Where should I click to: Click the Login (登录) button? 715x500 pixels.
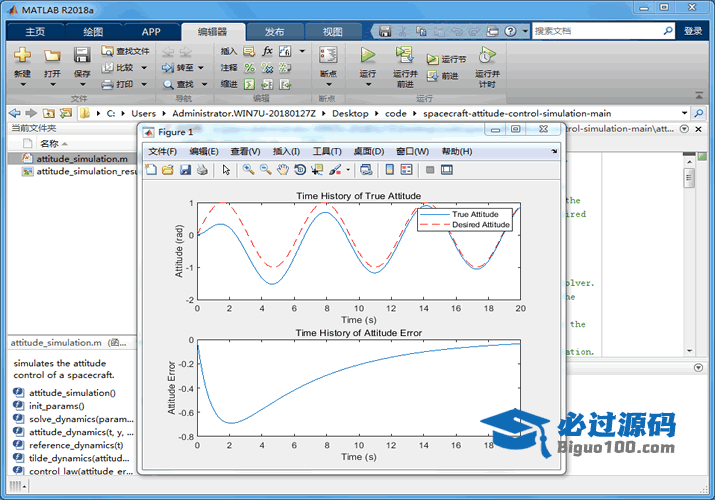click(x=693, y=31)
